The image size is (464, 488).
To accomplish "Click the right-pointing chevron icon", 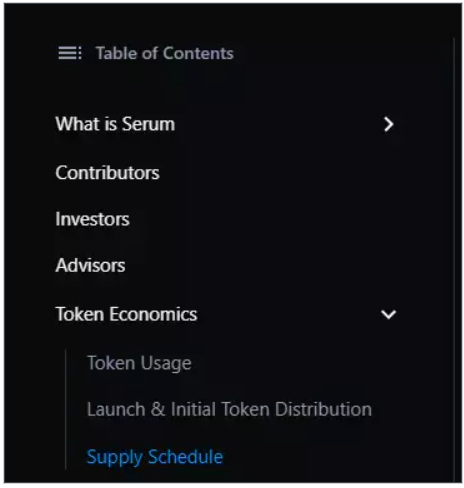I will coord(388,124).
